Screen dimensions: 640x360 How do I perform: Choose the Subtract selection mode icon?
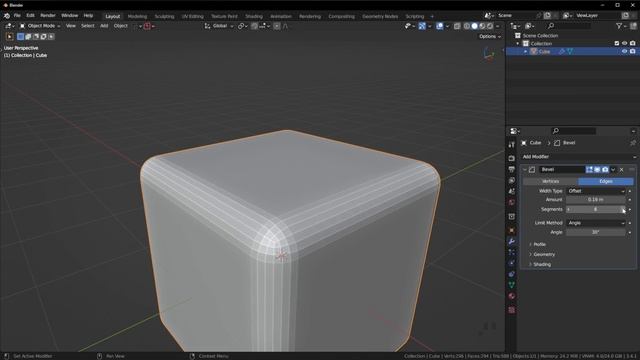tap(36, 36)
